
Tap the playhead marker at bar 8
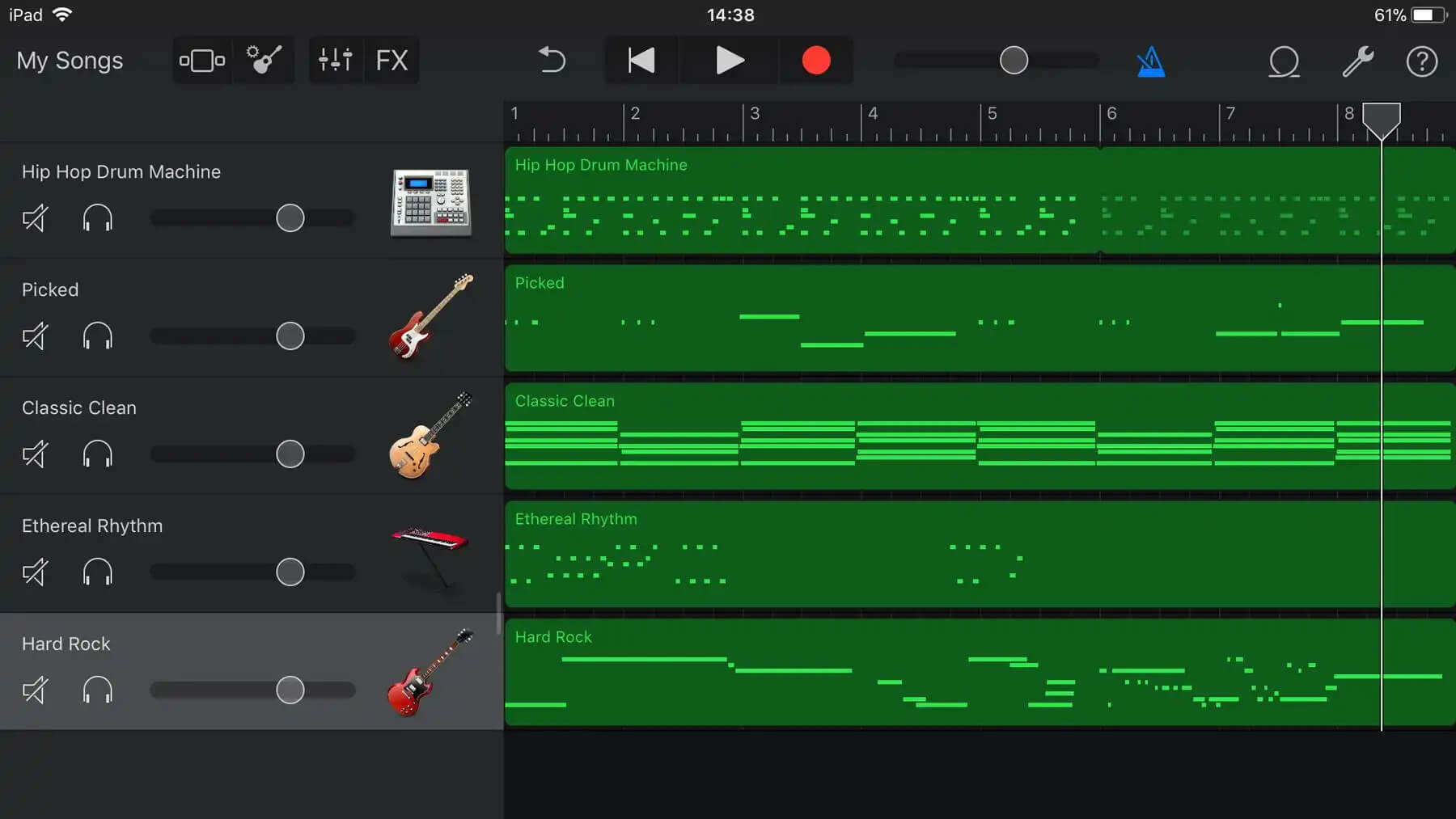coord(1382,121)
